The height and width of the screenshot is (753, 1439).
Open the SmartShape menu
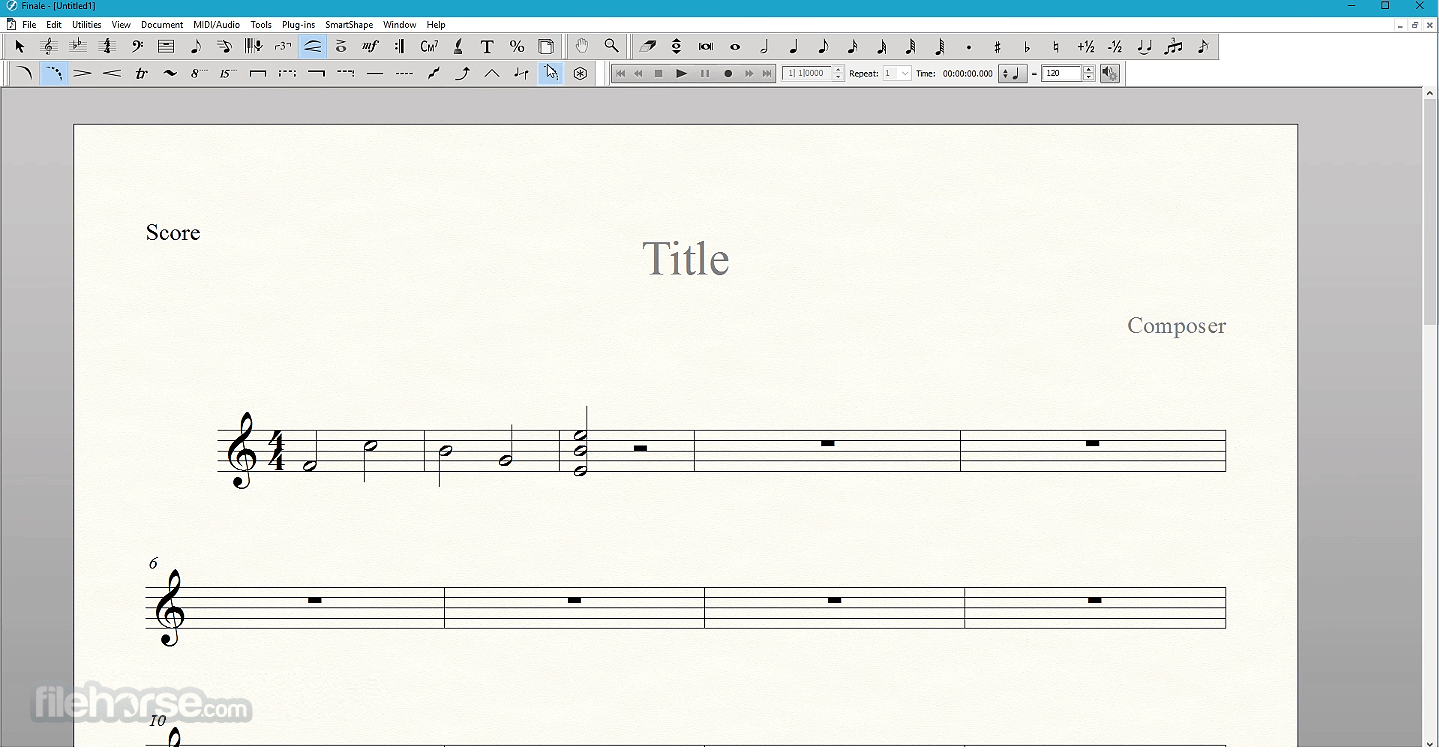349,25
